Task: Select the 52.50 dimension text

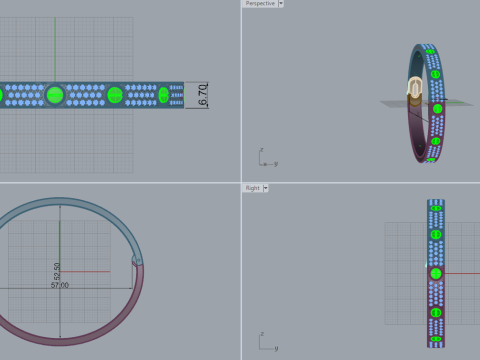Action: pos(57,271)
